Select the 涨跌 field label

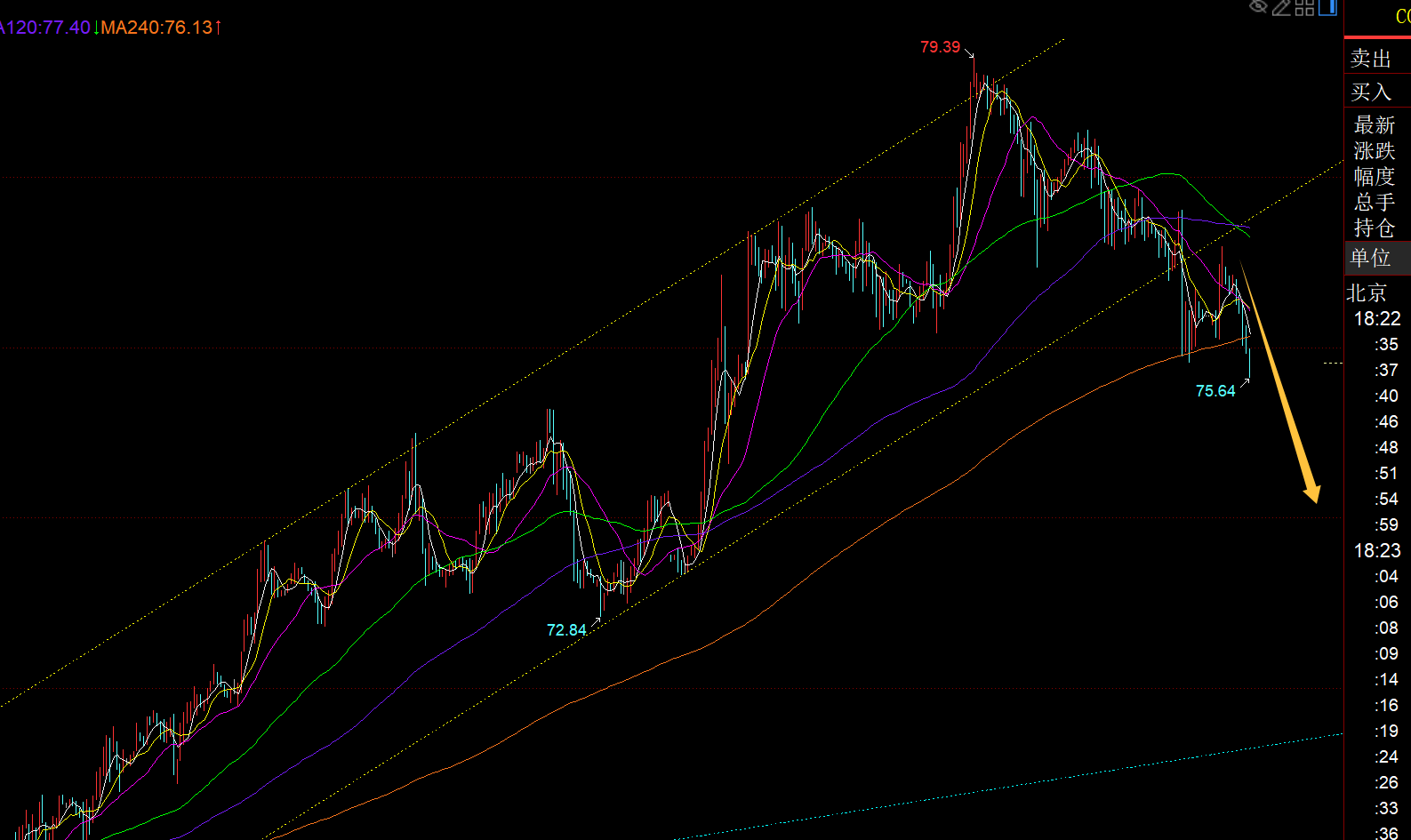1375,151
